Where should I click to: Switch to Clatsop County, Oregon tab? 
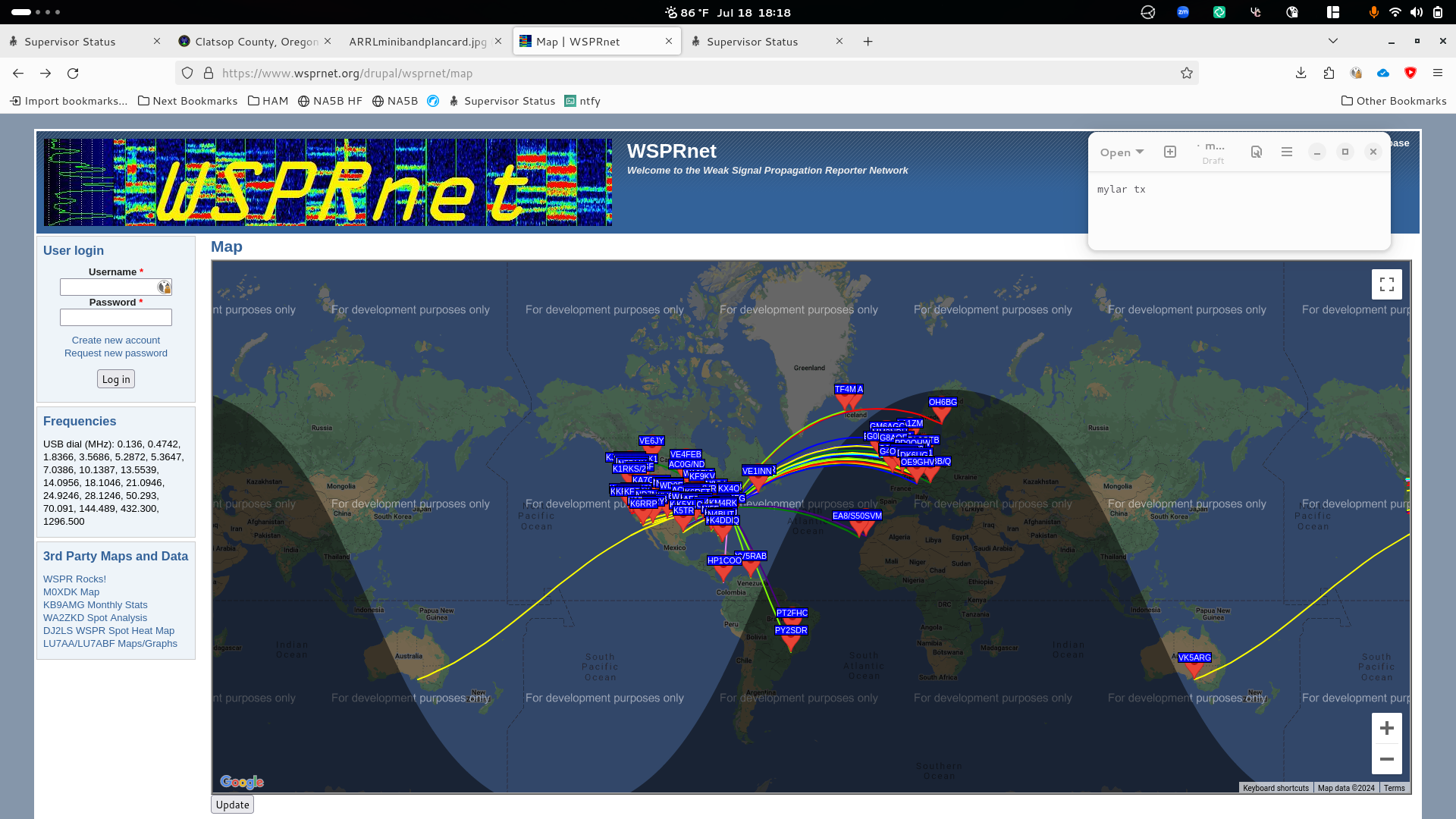[x=256, y=42]
